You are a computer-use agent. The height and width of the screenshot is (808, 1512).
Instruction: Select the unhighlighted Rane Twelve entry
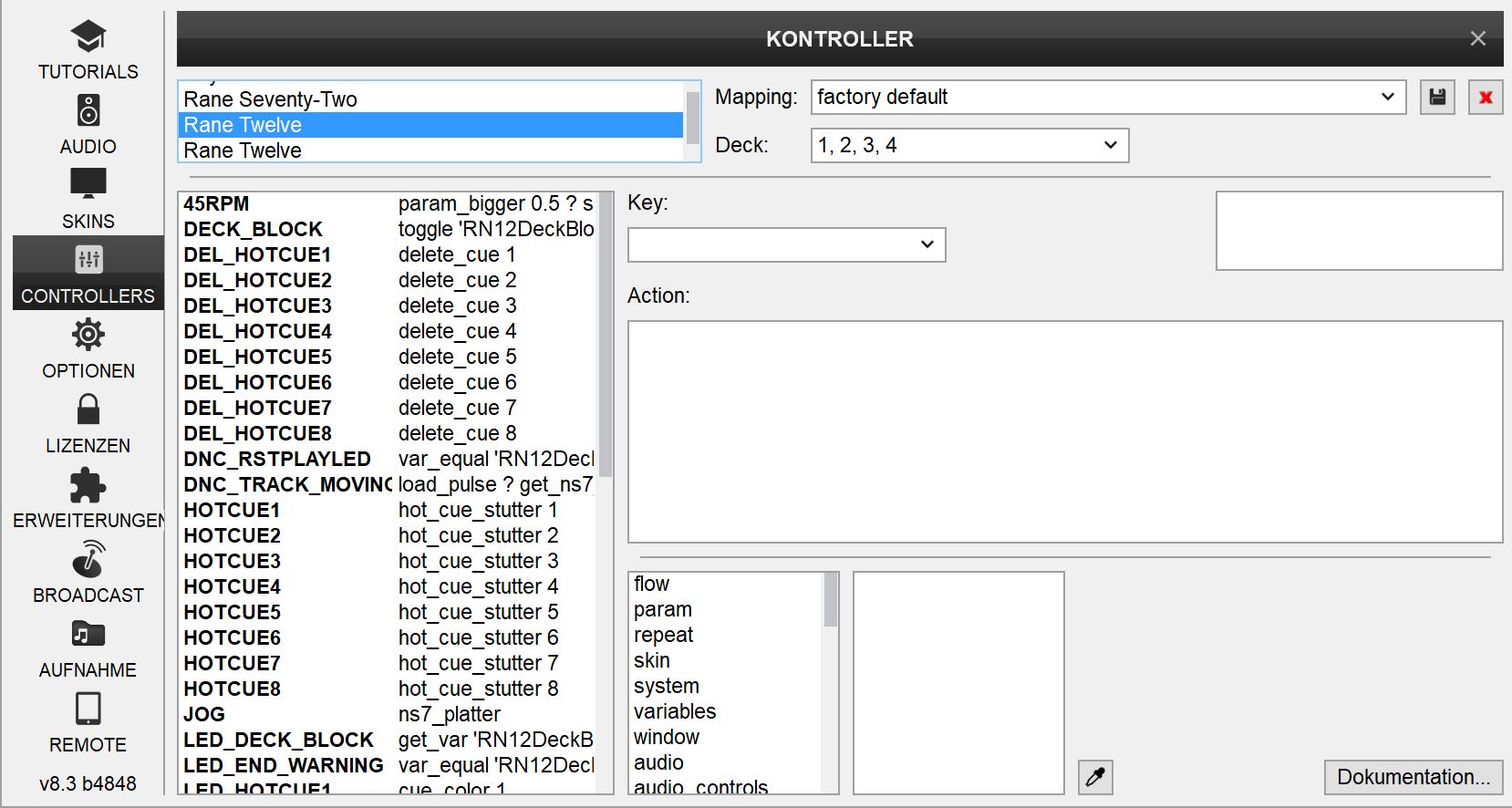(430, 150)
